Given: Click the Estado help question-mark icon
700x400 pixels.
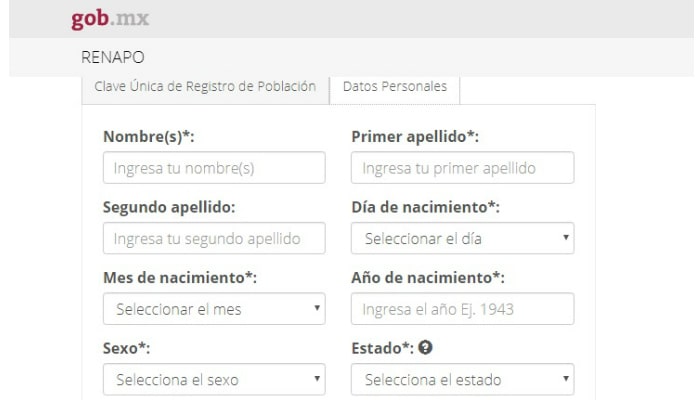Looking at the screenshot, I should [424, 348].
